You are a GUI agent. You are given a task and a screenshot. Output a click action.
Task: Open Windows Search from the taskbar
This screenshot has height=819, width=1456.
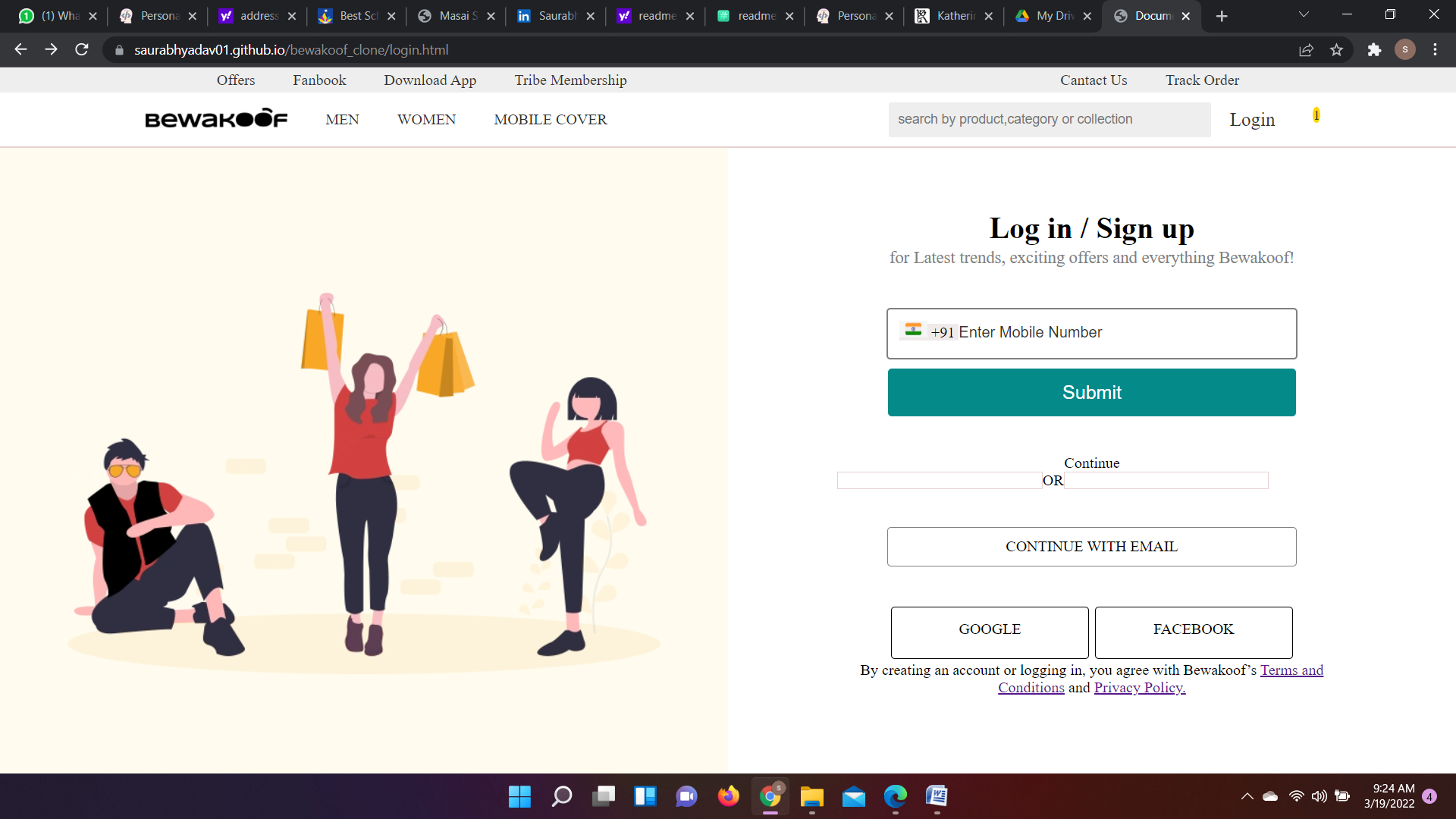(561, 797)
